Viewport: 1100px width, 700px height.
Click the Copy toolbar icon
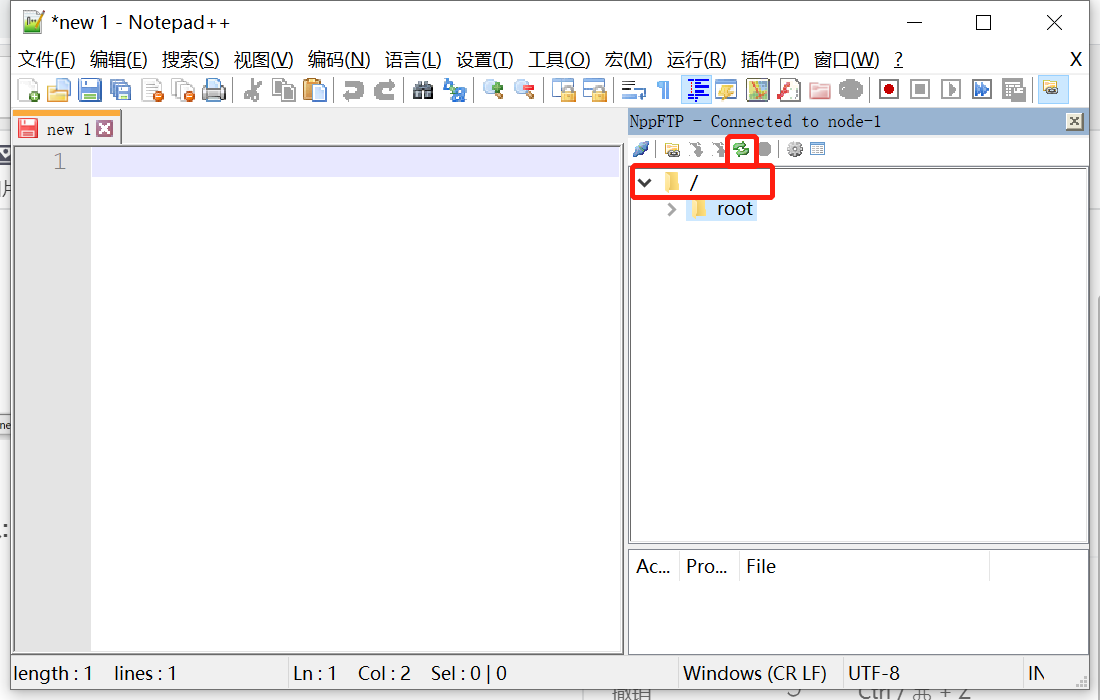coord(283,90)
